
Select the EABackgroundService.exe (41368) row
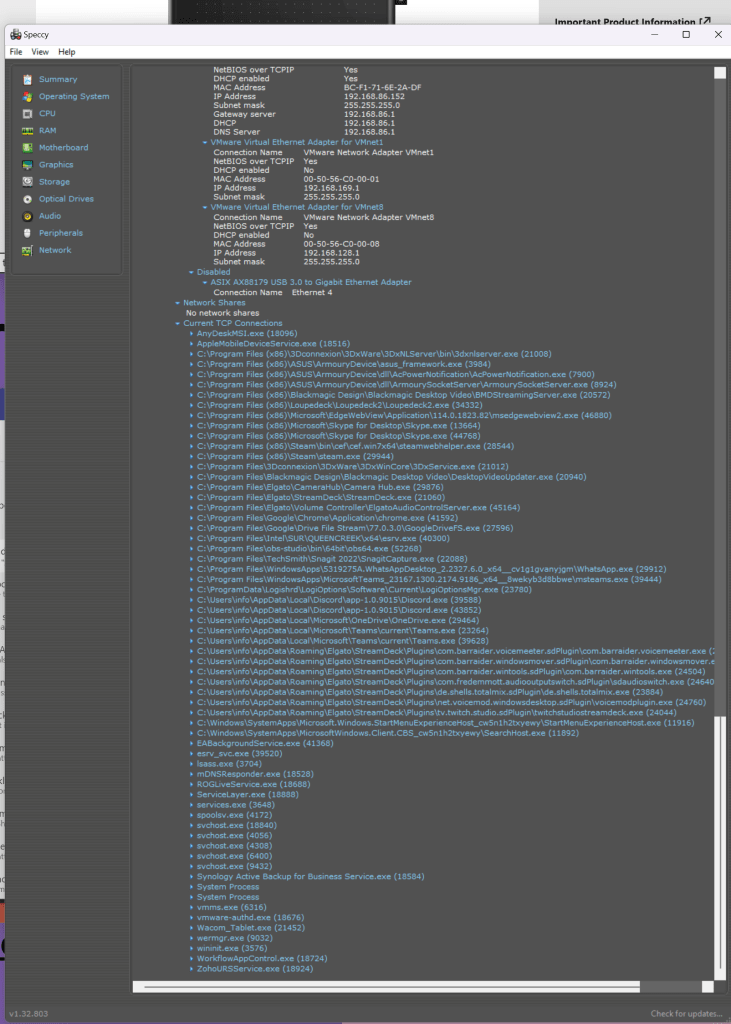coord(265,743)
